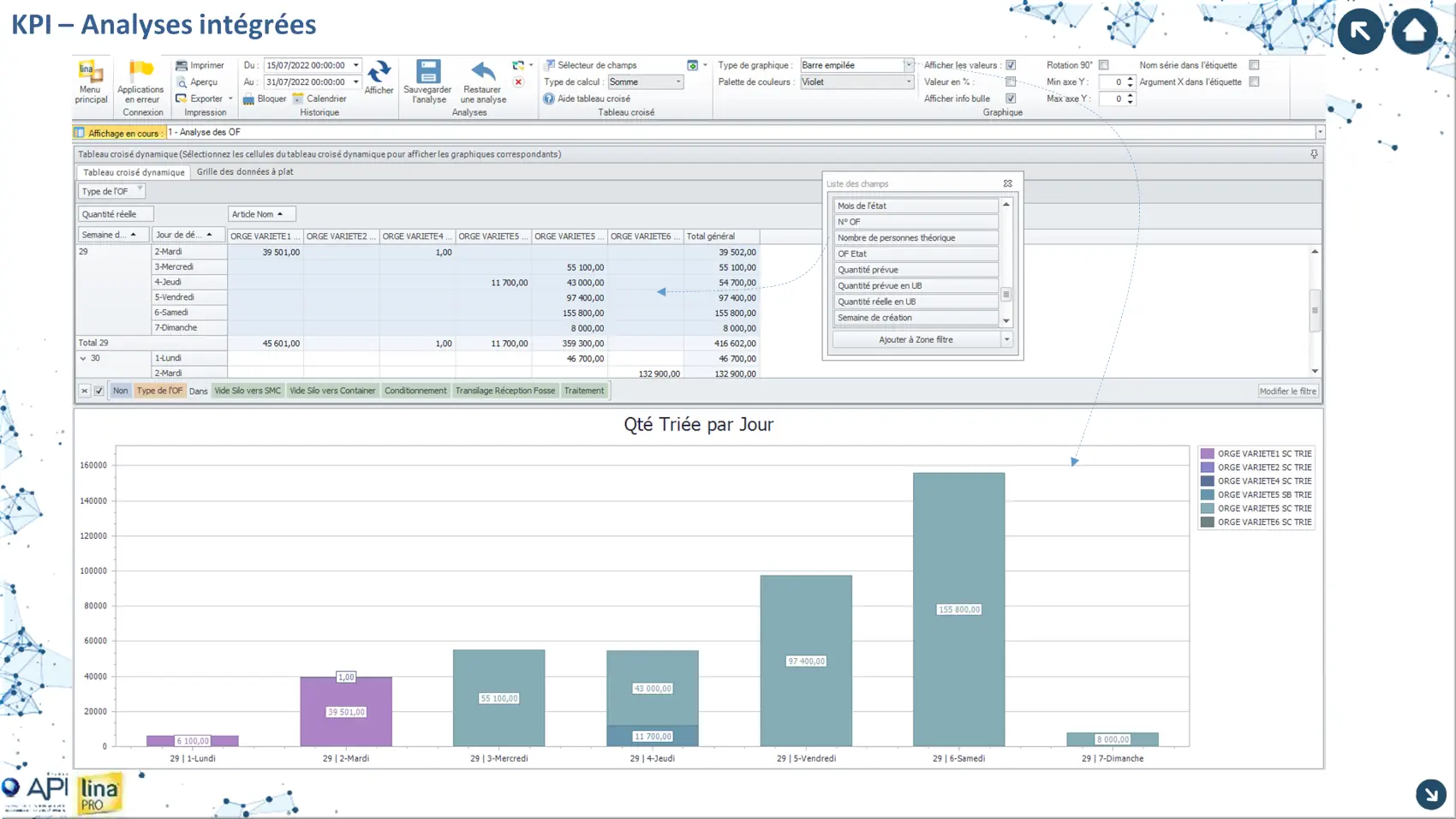The width and height of the screenshot is (1456, 819).
Task: Toggle Afficher info bulle checkbox
Action: [x=1011, y=99]
